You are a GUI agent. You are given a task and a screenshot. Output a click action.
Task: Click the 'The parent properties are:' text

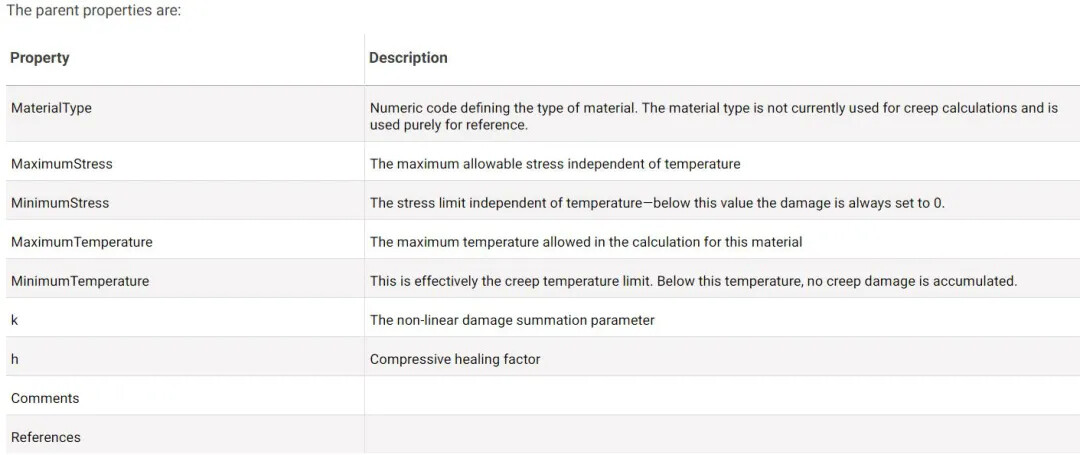click(94, 11)
